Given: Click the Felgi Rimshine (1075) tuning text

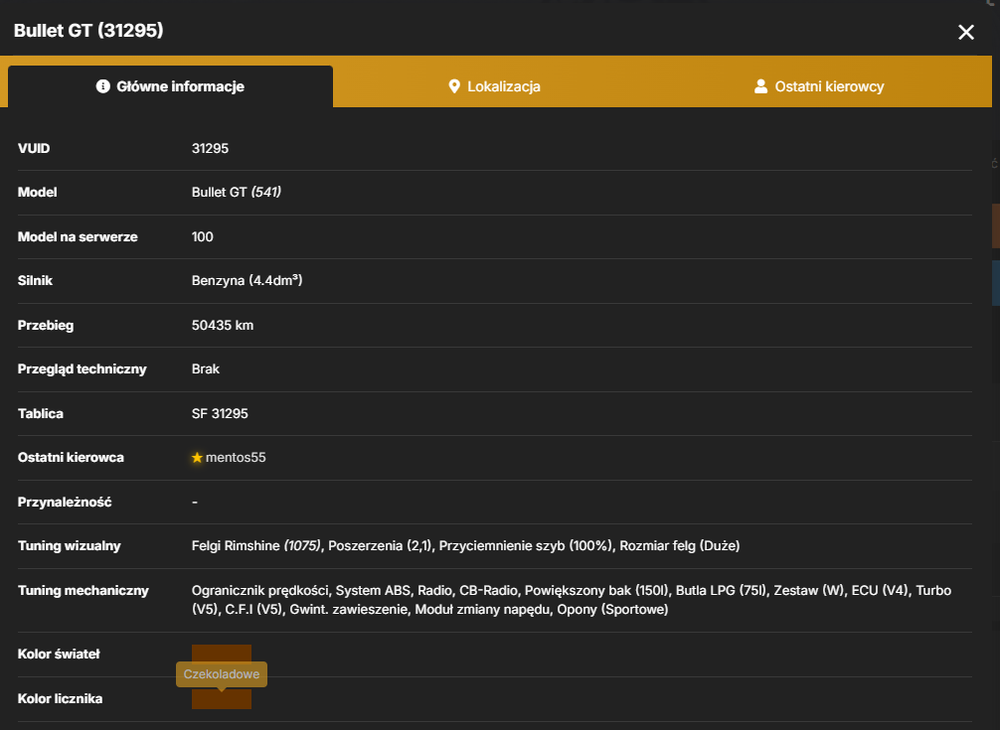Looking at the screenshot, I should [x=256, y=546].
